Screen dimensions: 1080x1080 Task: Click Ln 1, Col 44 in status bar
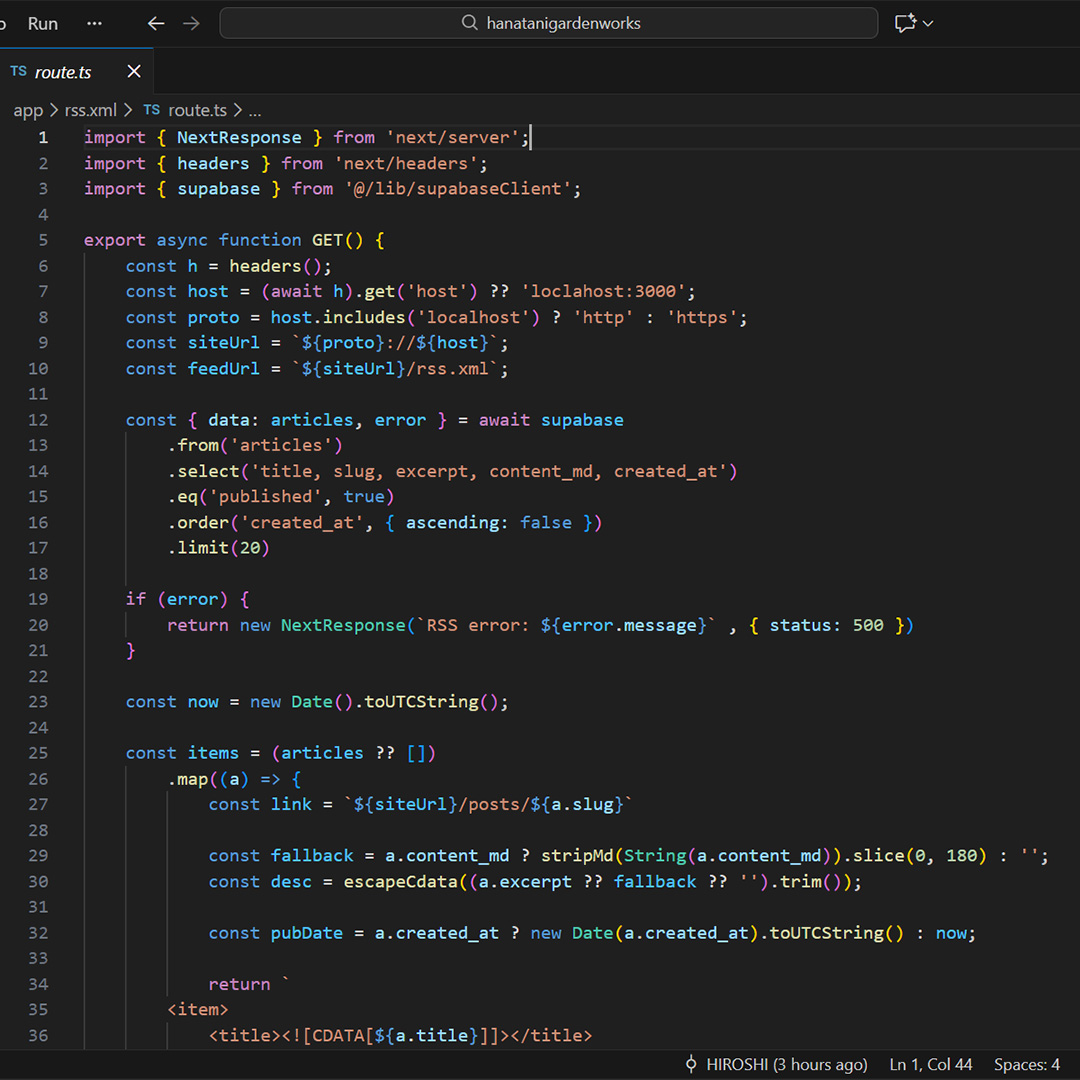(931, 1064)
